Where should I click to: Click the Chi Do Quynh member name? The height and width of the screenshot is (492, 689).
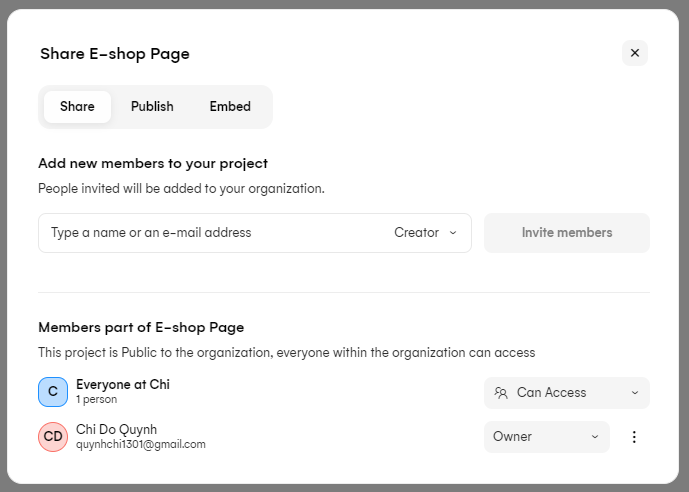coord(116,430)
